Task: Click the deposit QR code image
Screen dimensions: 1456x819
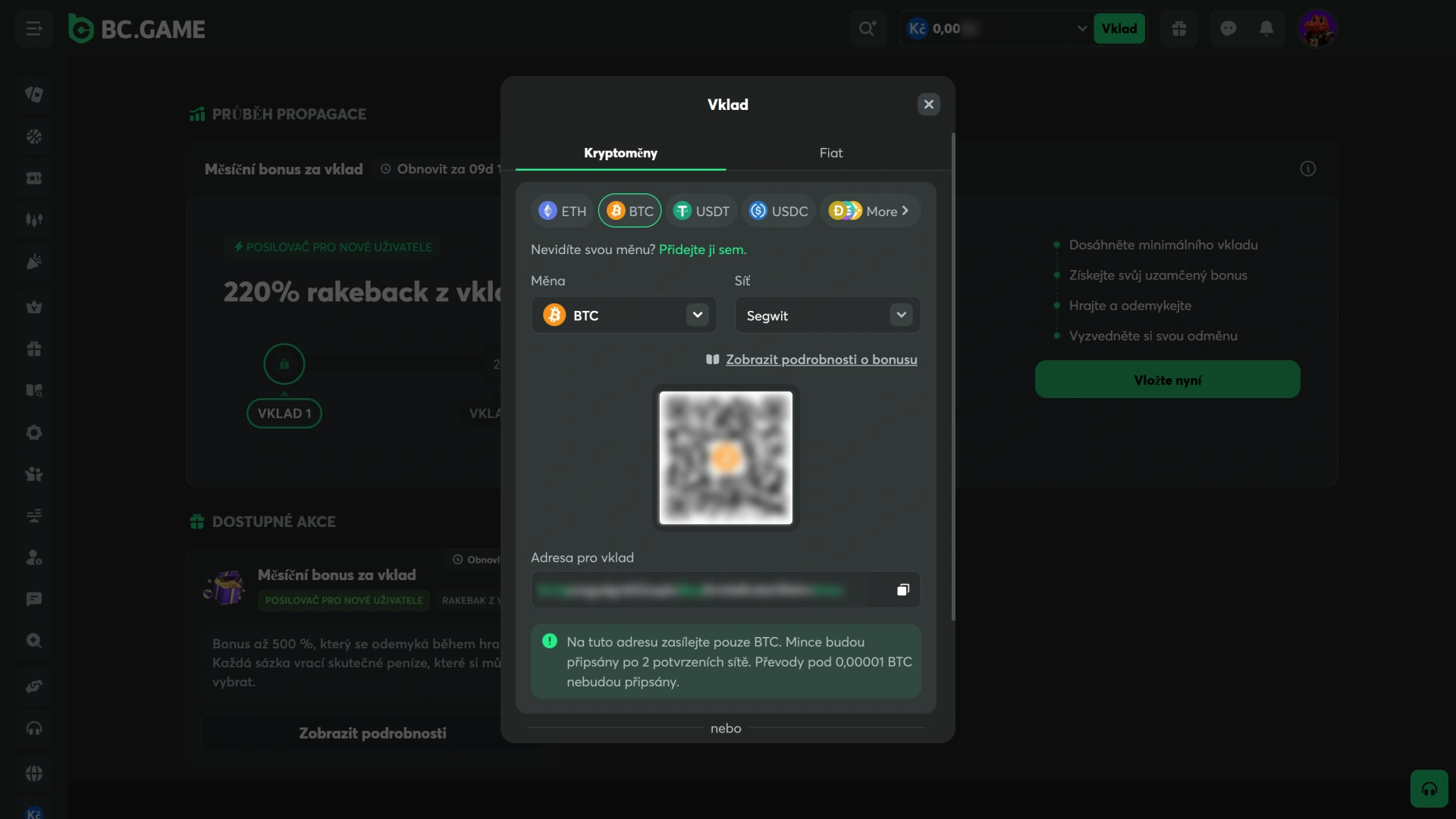Action: tap(726, 457)
